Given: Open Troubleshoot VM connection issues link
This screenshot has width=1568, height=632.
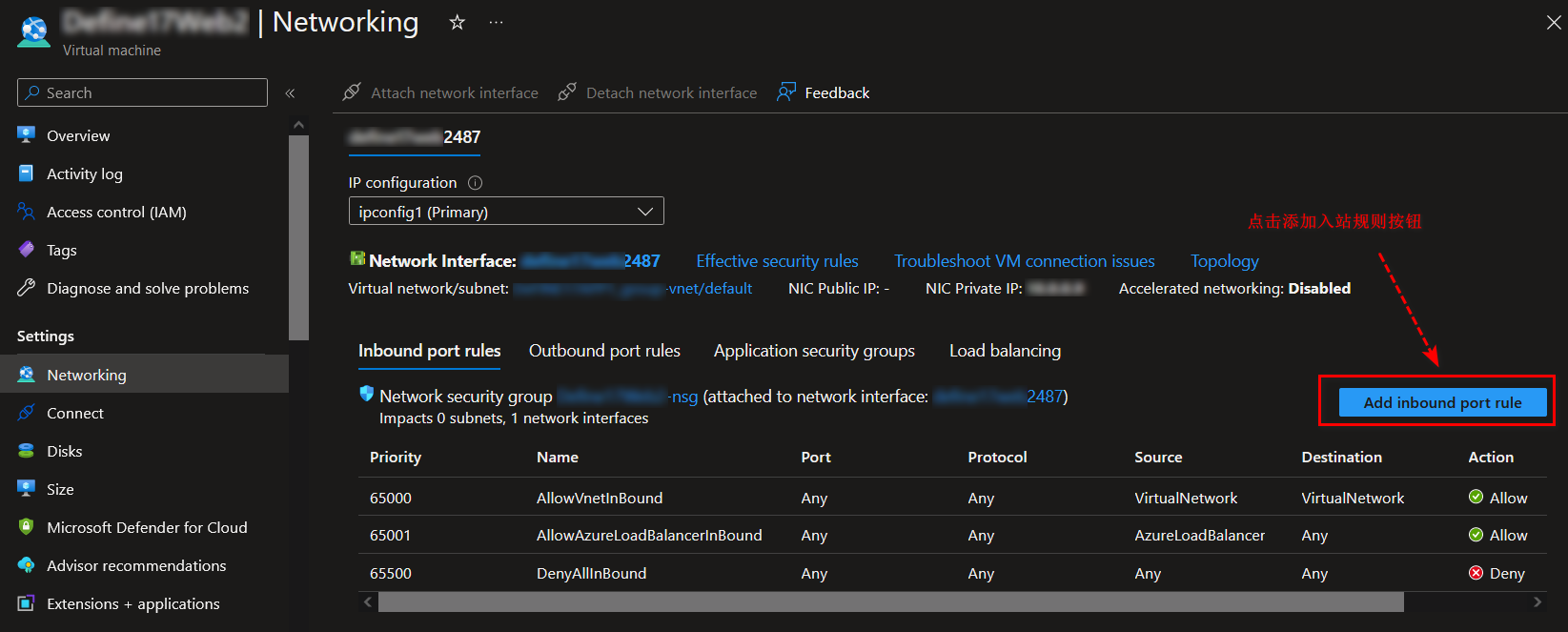Looking at the screenshot, I should point(1024,261).
